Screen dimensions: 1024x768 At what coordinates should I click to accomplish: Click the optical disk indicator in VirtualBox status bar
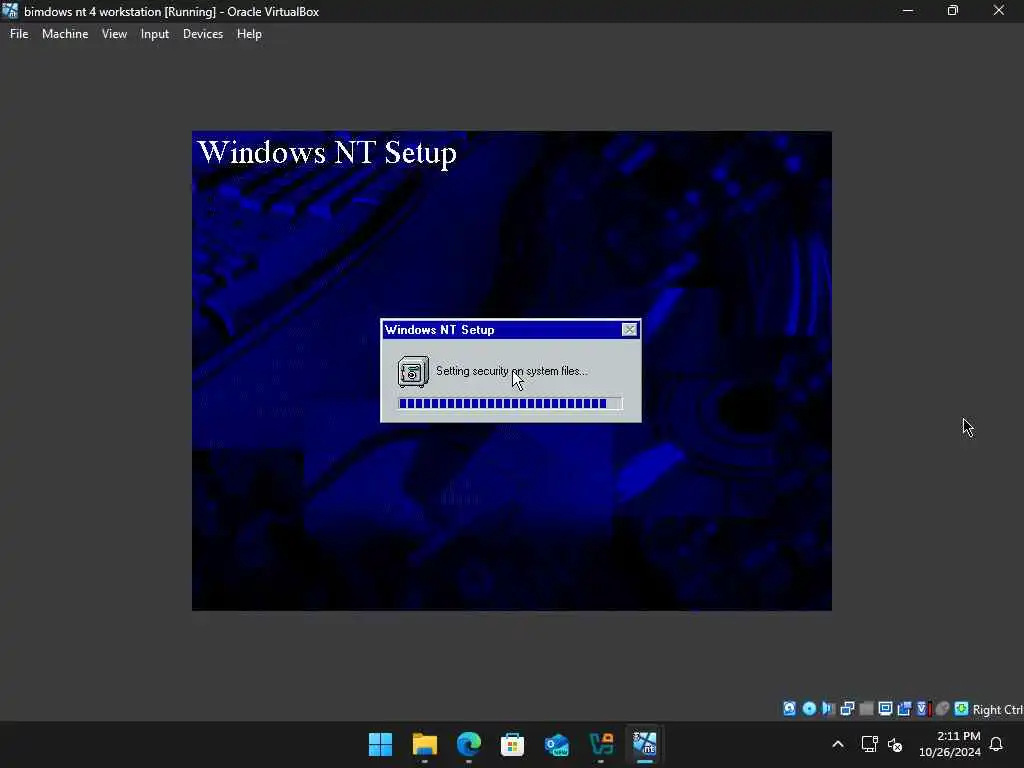(x=809, y=709)
